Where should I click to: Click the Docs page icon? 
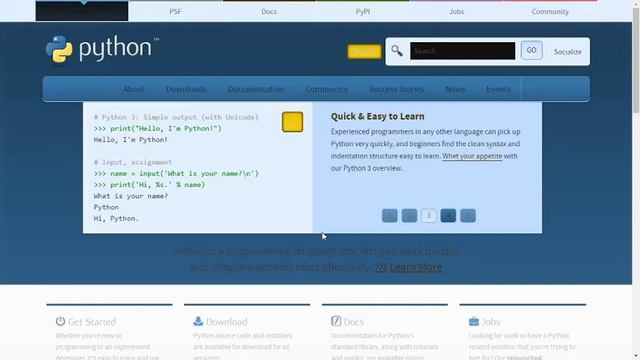click(x=336, y=321)
